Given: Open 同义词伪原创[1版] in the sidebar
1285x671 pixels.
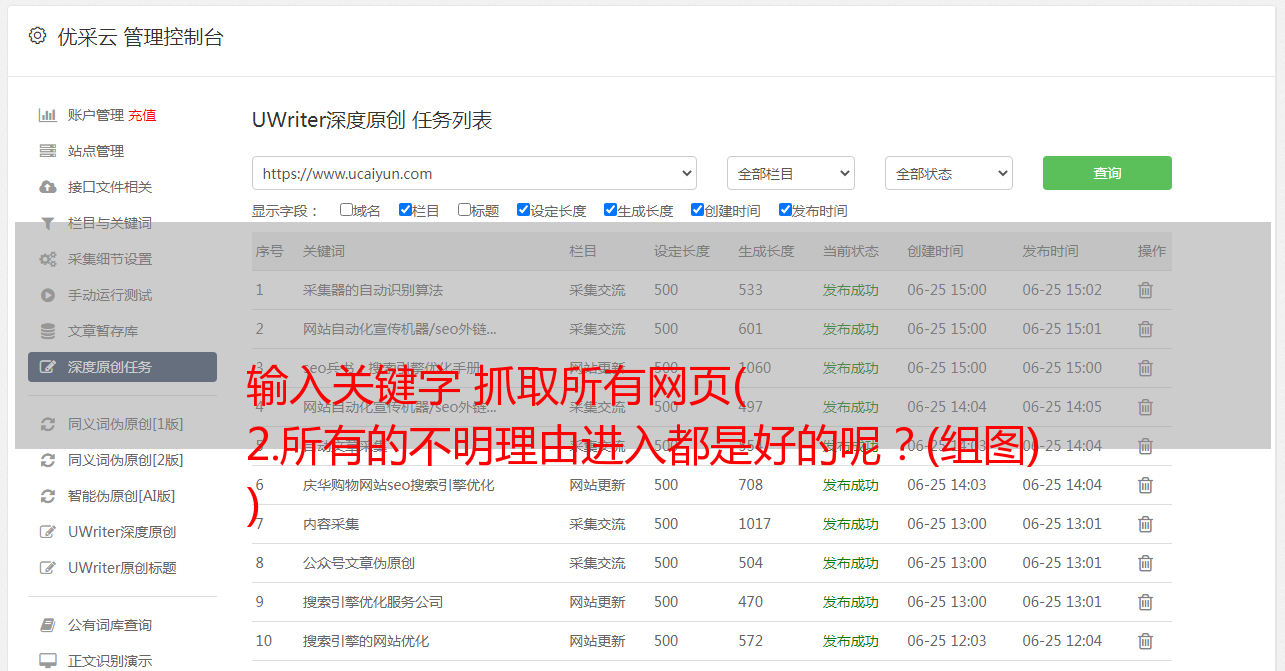Looking at the screenshot, I should 125,424.
